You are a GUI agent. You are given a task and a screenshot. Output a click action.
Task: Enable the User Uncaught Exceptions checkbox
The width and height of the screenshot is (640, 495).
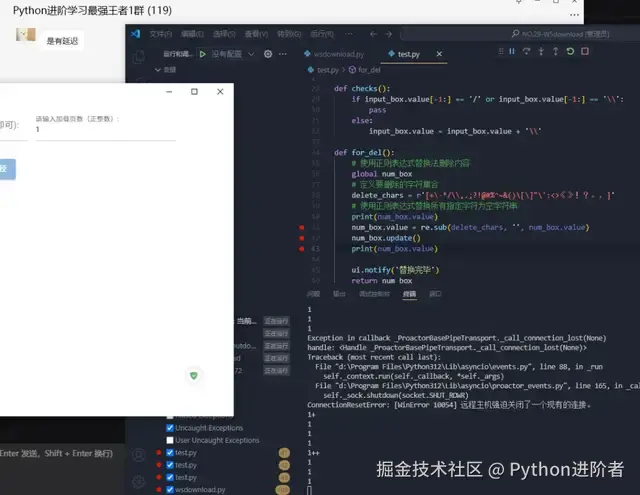pyautogui.click(x=170, y=440)
